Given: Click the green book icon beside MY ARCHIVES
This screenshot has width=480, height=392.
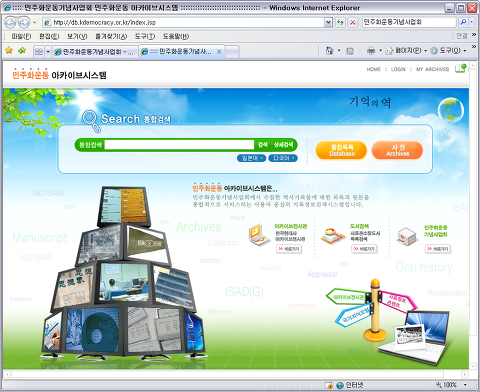Looking at the screenshot, I should pos(461,68).
